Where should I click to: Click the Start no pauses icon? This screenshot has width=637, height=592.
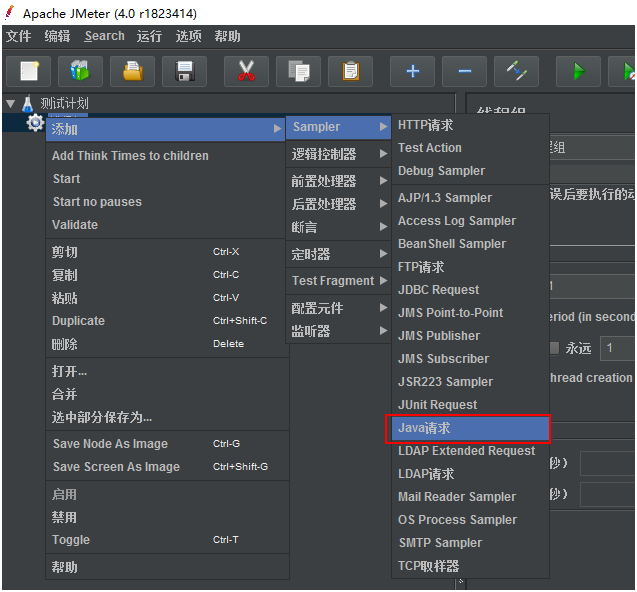(622, 72)
